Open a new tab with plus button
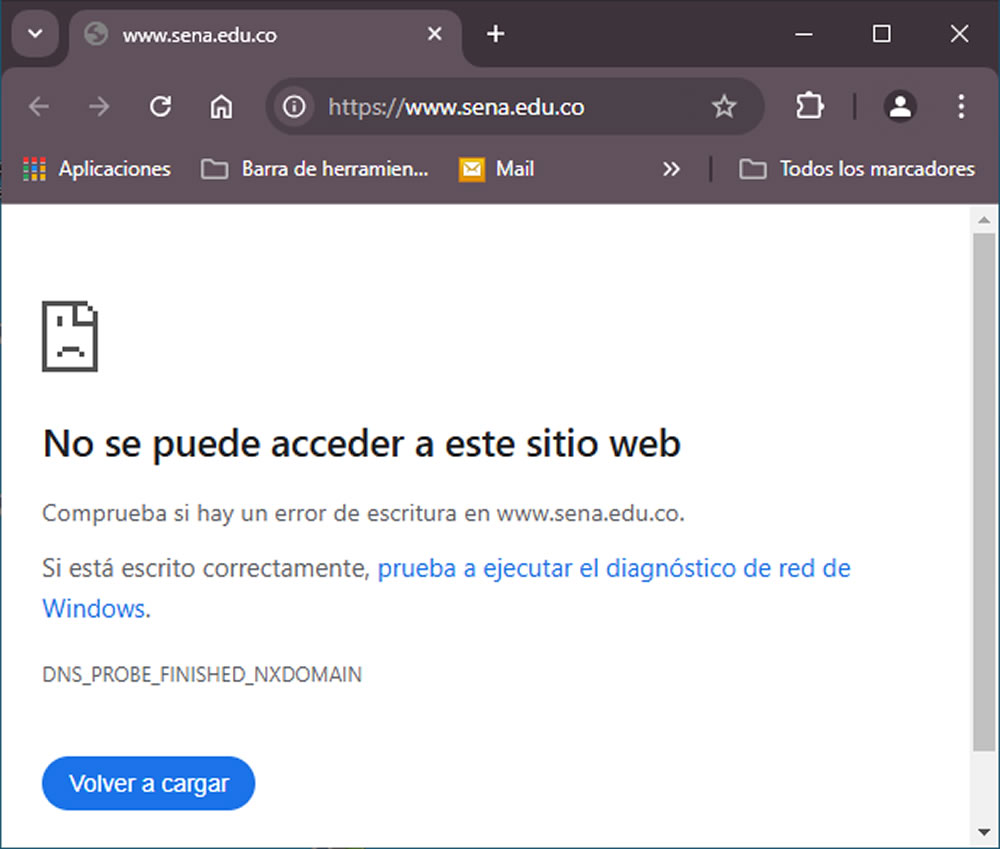 496,34
